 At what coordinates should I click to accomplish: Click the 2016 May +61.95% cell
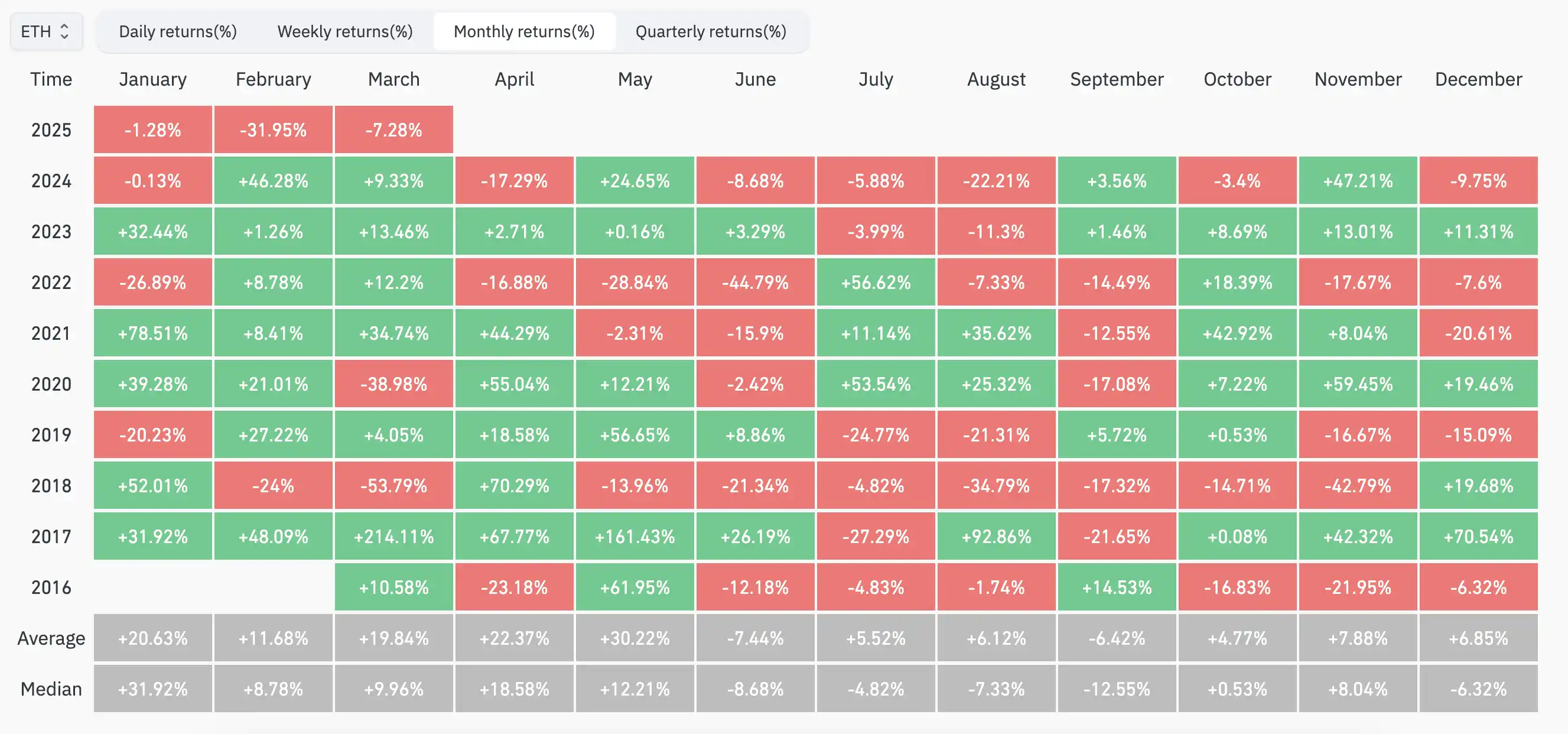(635, 587)
